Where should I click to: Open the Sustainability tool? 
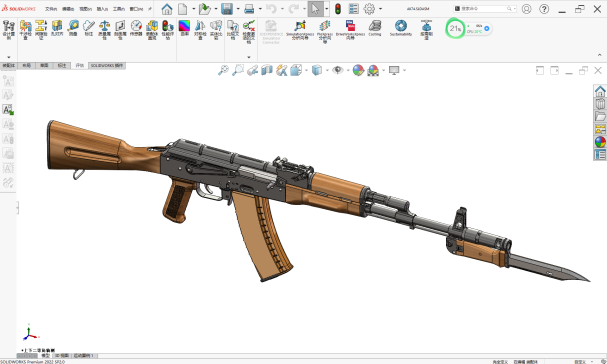click(x=401, y=28)
